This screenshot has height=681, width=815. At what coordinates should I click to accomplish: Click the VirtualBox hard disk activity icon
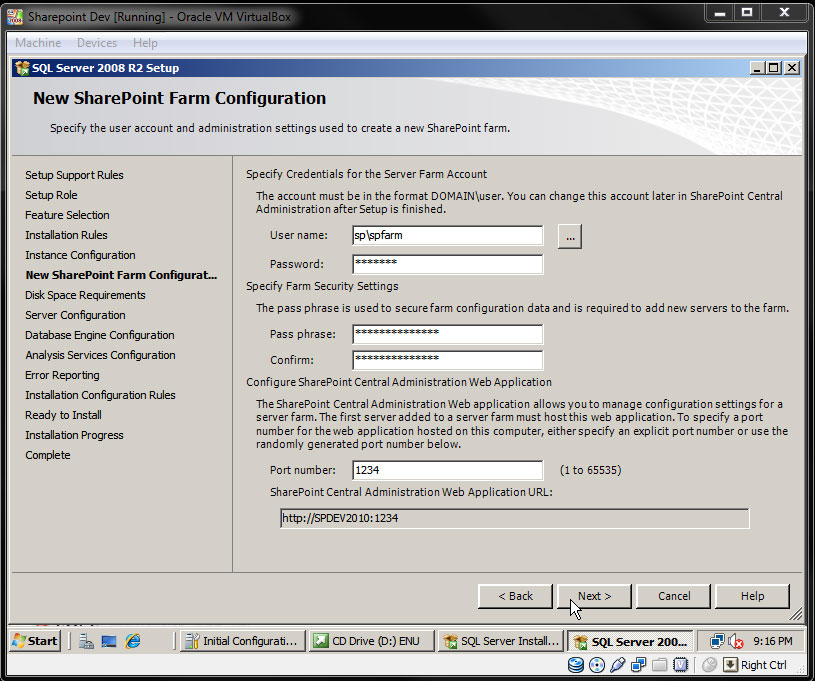pyautogui.click(x=576, y=665)
